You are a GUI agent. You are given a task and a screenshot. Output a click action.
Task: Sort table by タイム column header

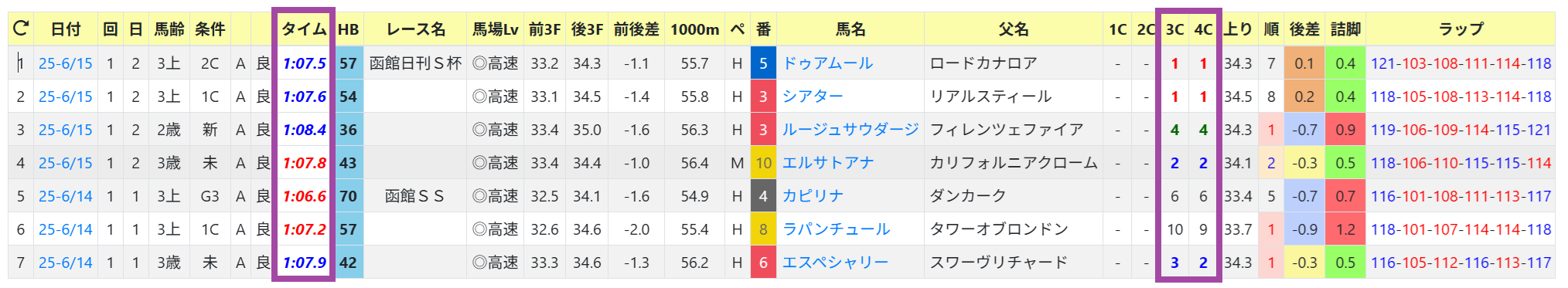304,29
